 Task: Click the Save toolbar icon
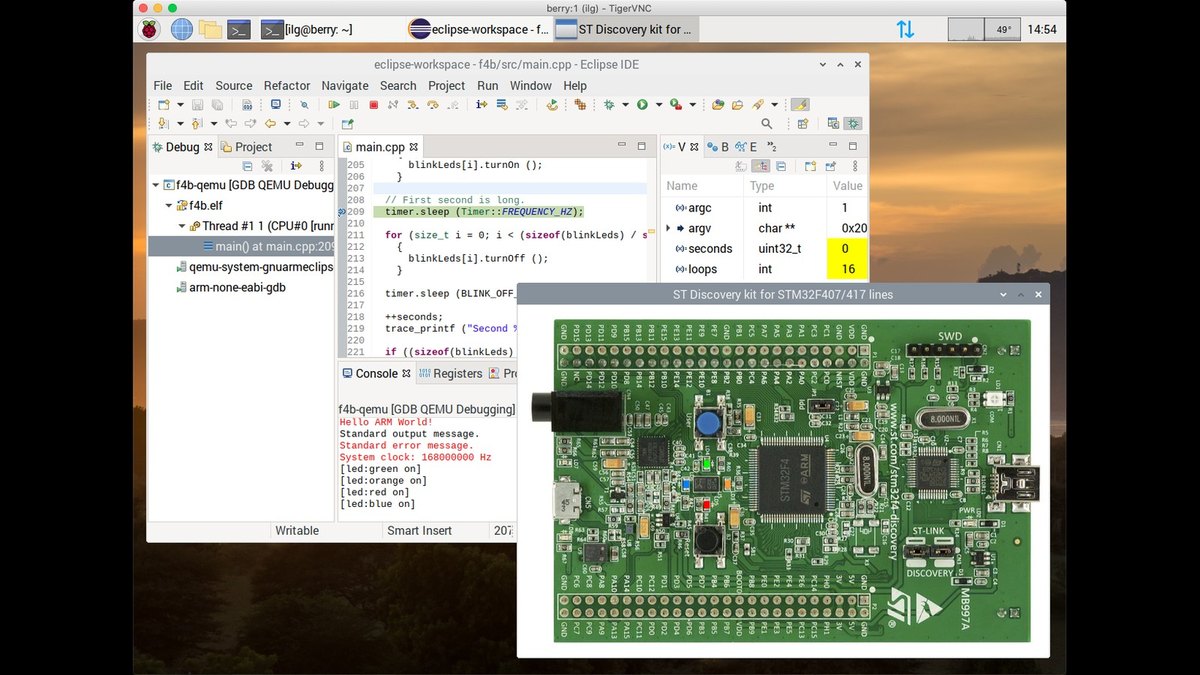point(197,105)
